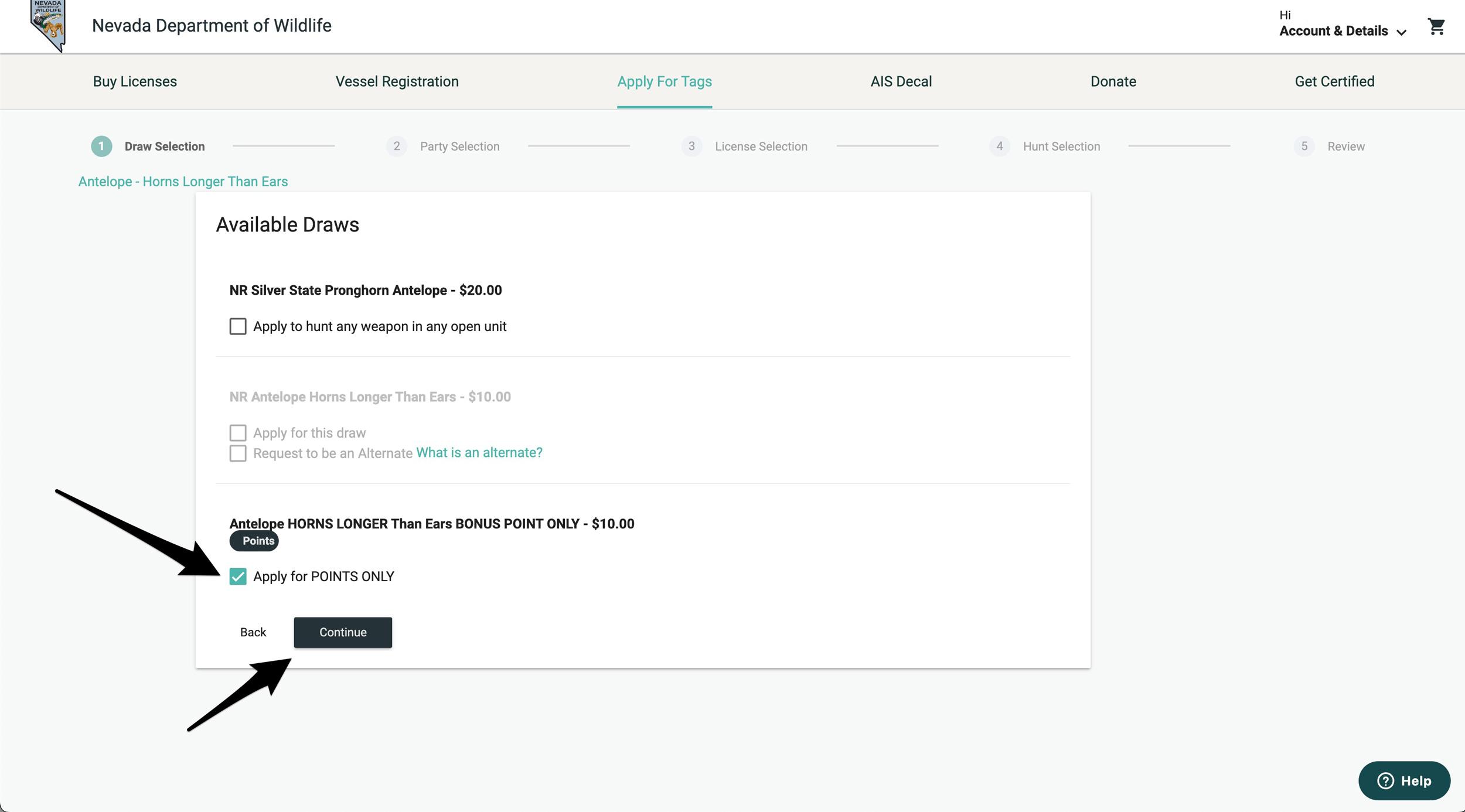Click the Help question mark button
The image size is (1465, 812).
[1403, 780]
